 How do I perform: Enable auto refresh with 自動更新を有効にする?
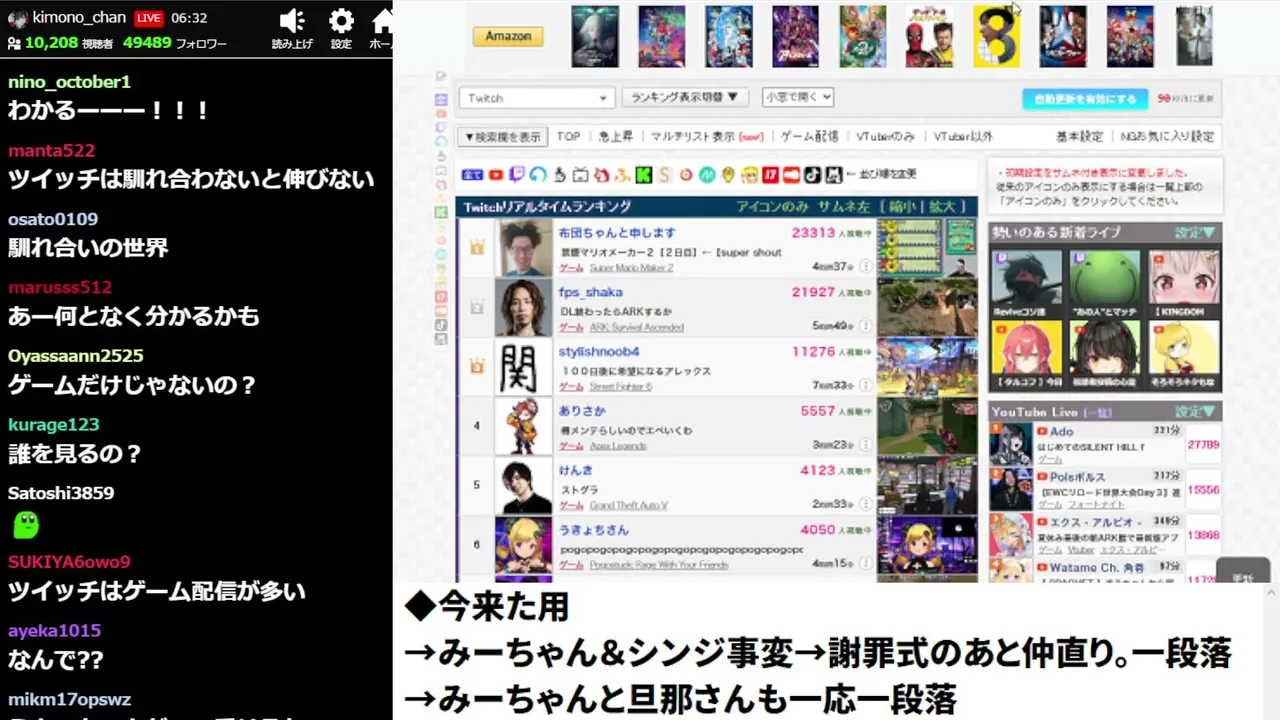tap(1085, 99)
